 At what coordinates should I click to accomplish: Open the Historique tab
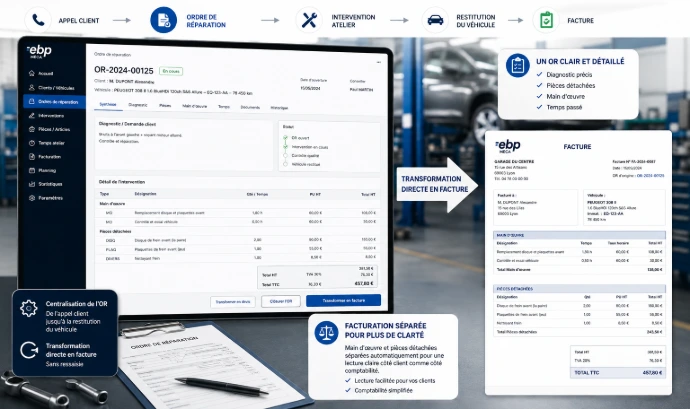click(279, 107)
